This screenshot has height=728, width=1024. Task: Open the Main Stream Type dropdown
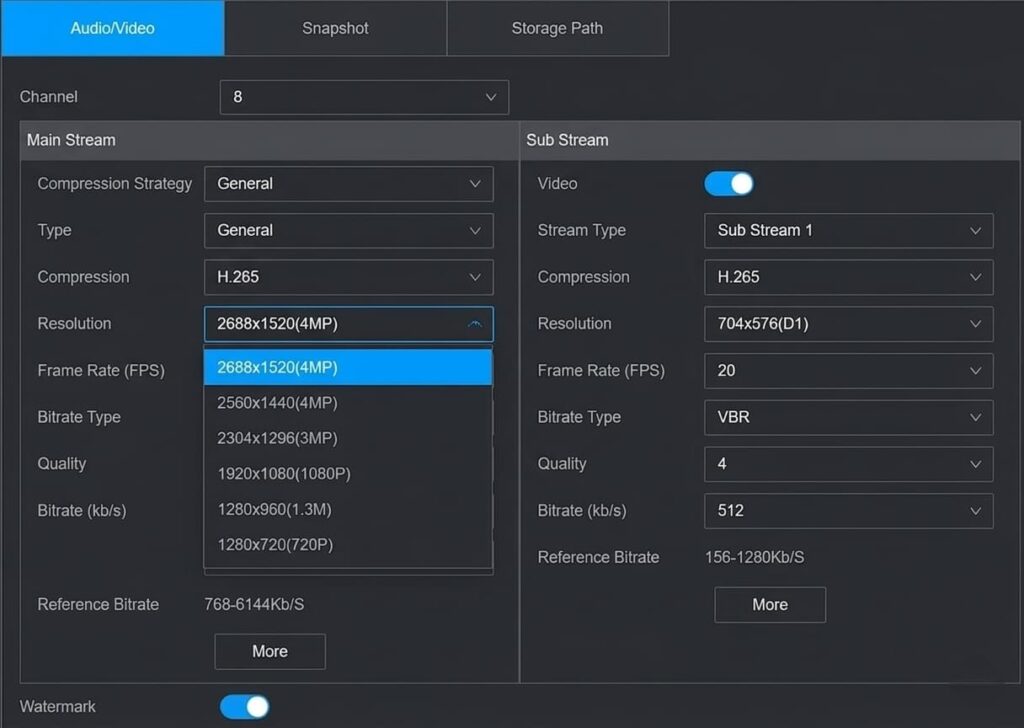pyautogui.click(x=348, y=231)
